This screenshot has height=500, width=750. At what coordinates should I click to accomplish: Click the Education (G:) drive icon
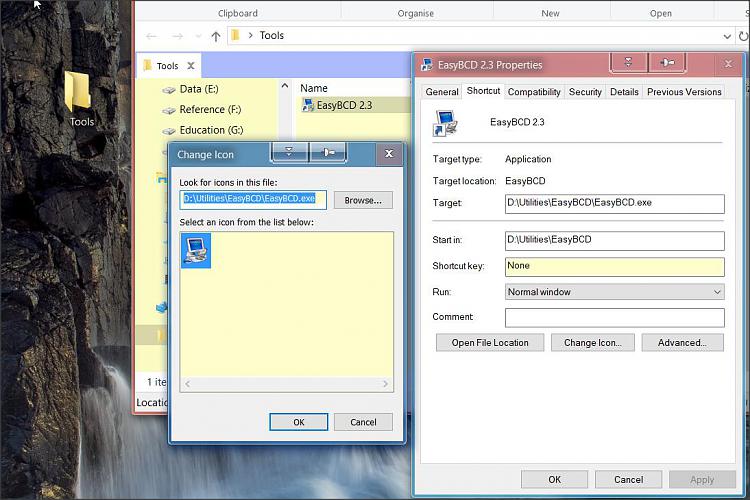168,131
